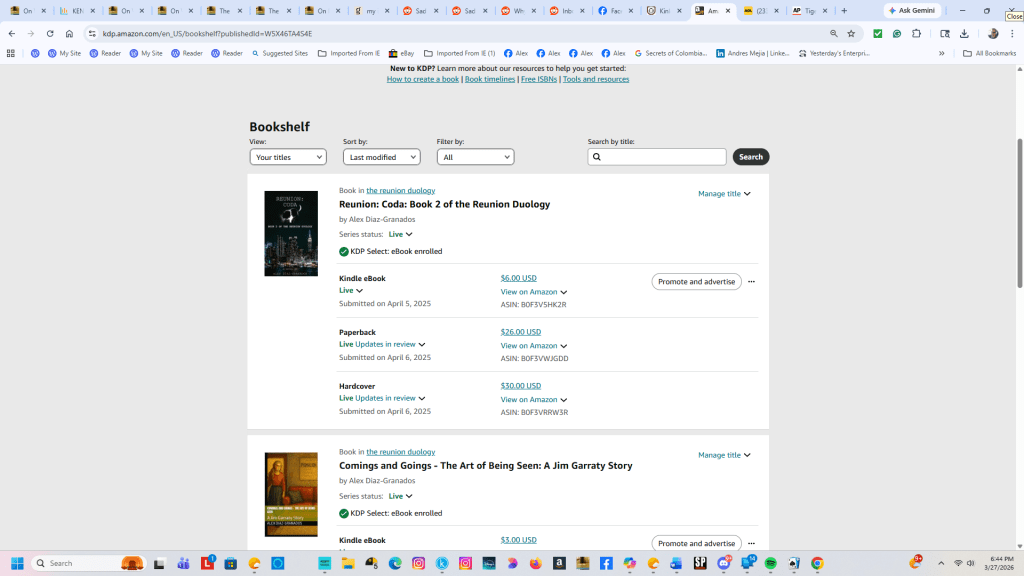
Task: Click Promote and advertise for Reunion: Coda eBook
Action: 696,282
